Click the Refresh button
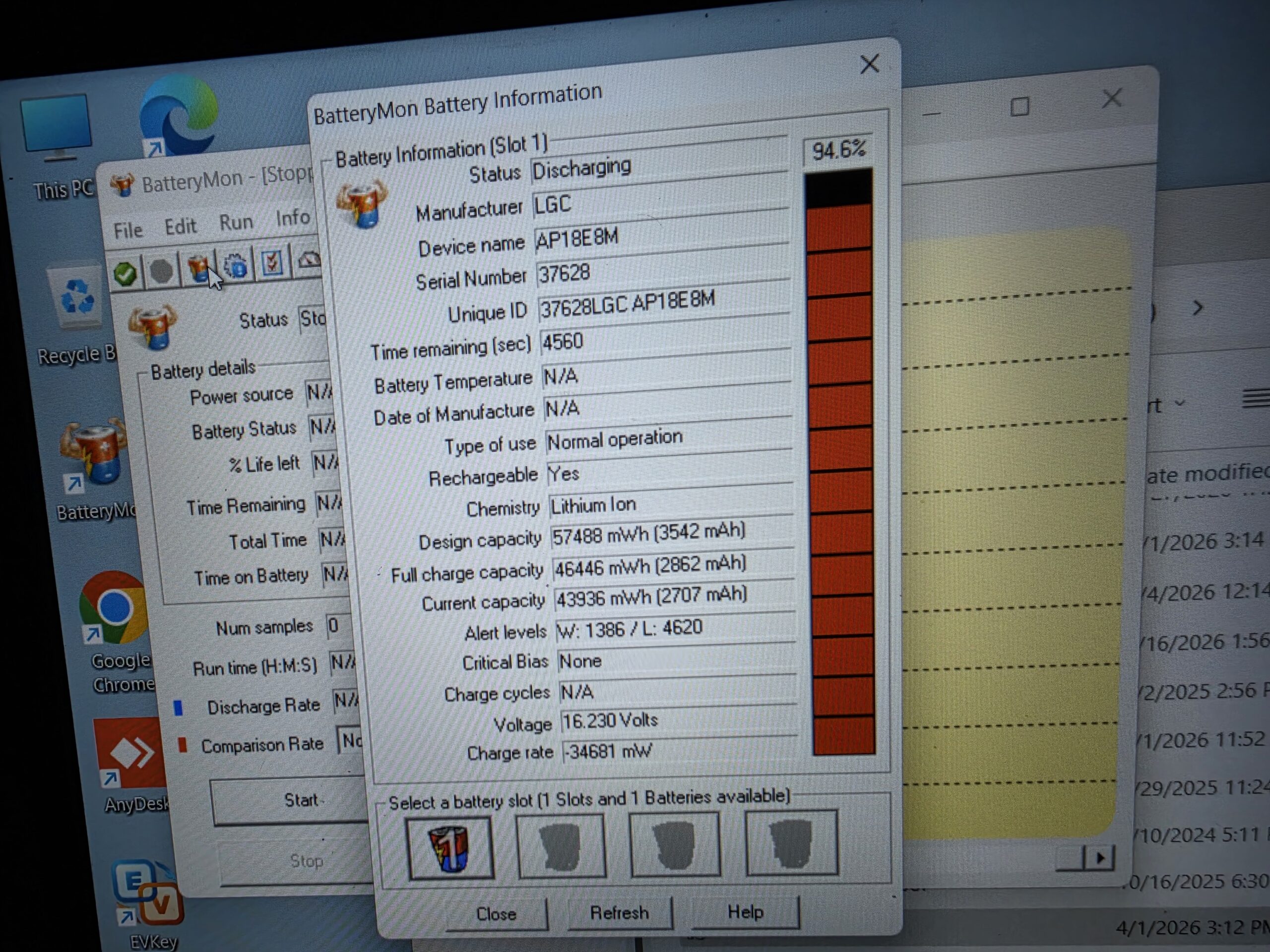The height and width of the screenshot is (952, 1270). click(620, 912)
